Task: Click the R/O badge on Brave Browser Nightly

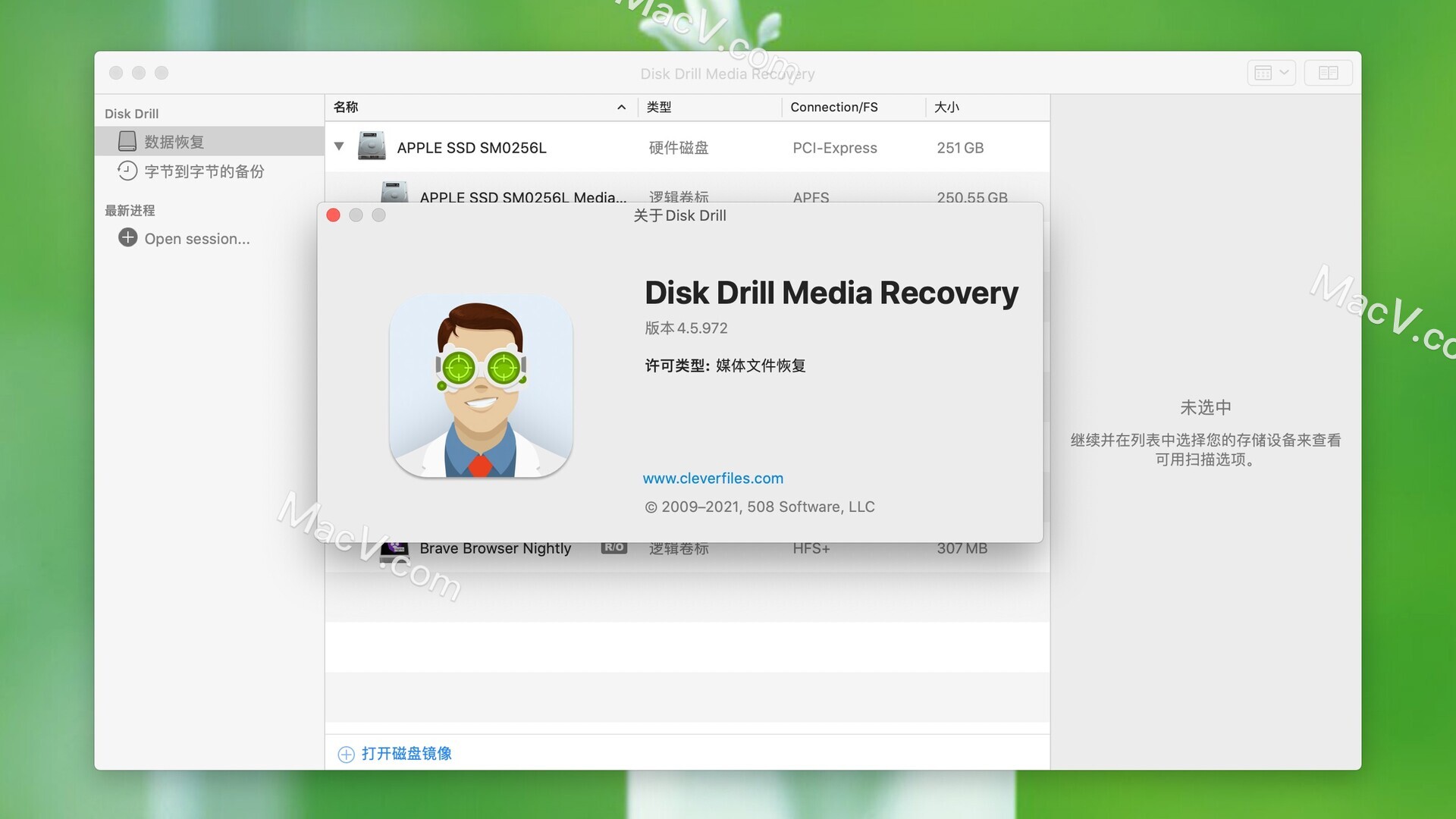Action: pos(614,548)
